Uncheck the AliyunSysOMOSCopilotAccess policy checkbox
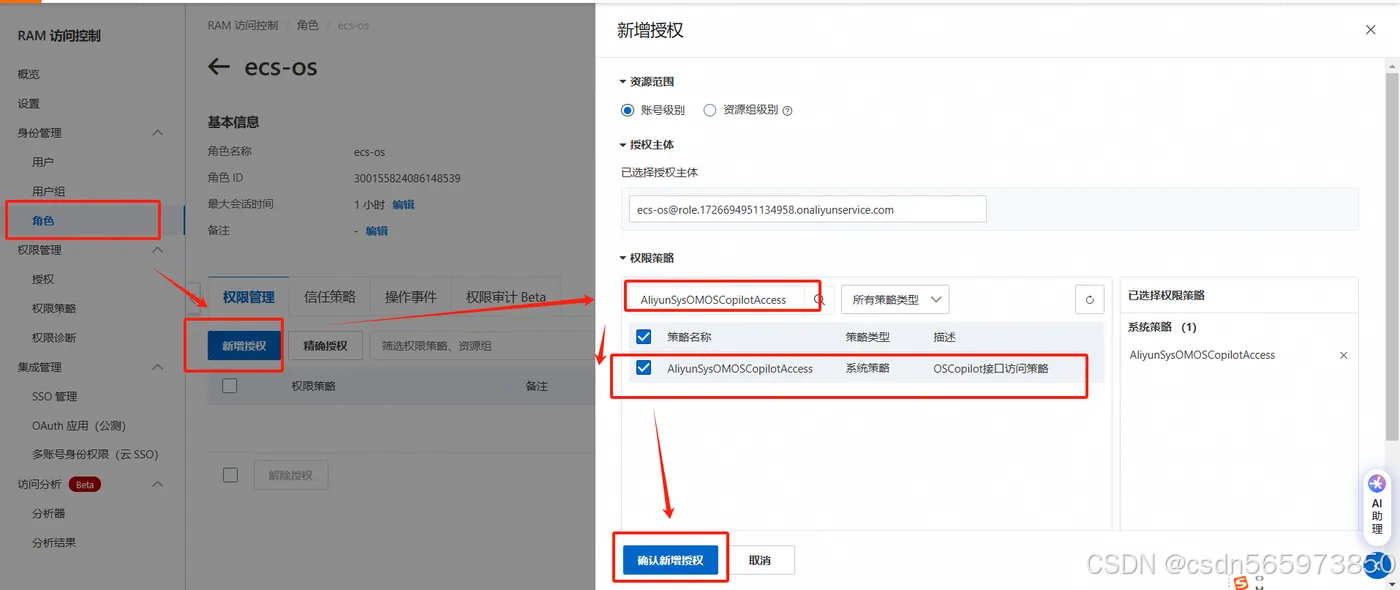Screen dimensions: 1400x590 pyautogui.click(x=643, y=368)
